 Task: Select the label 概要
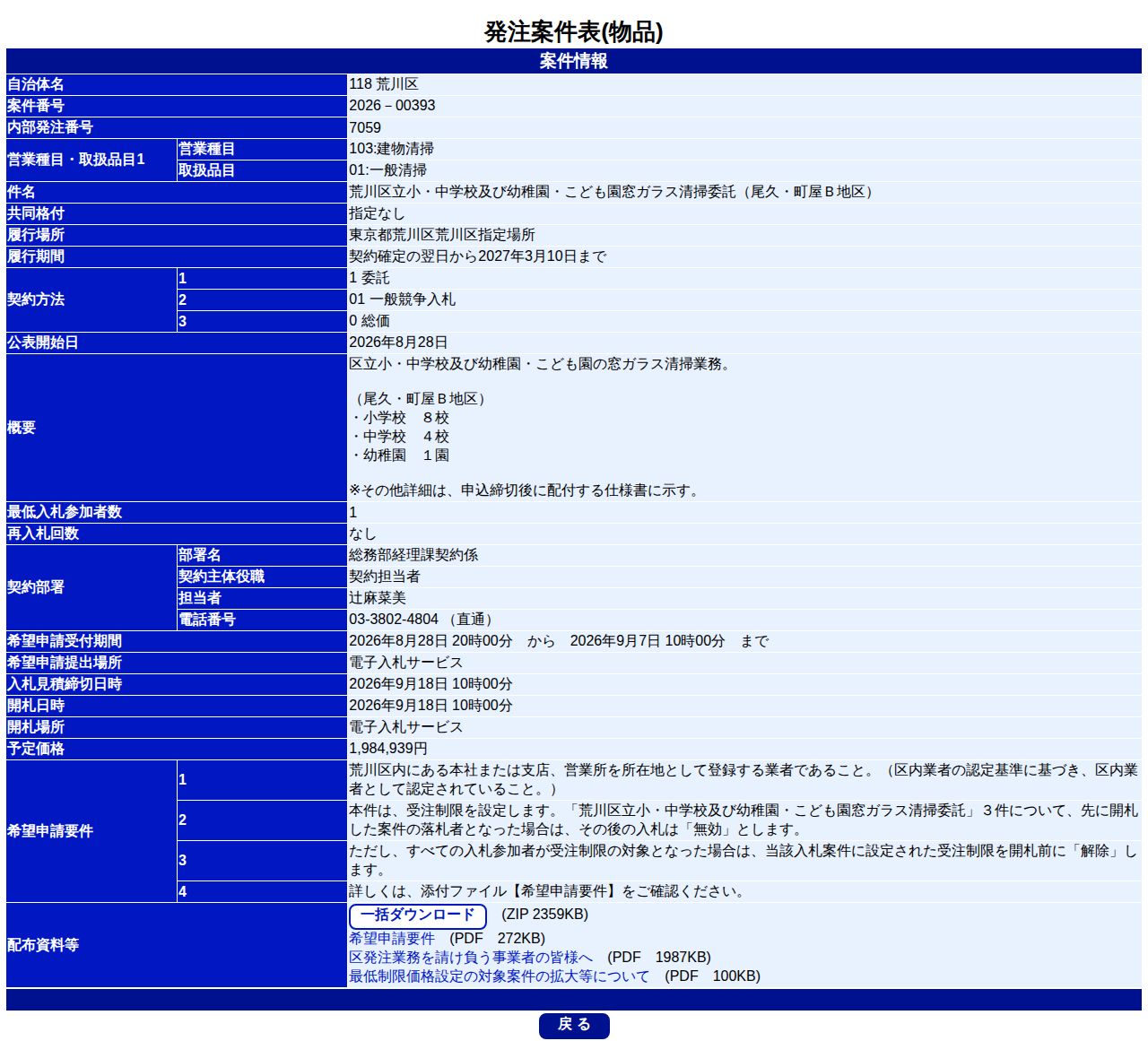point(22,428)
